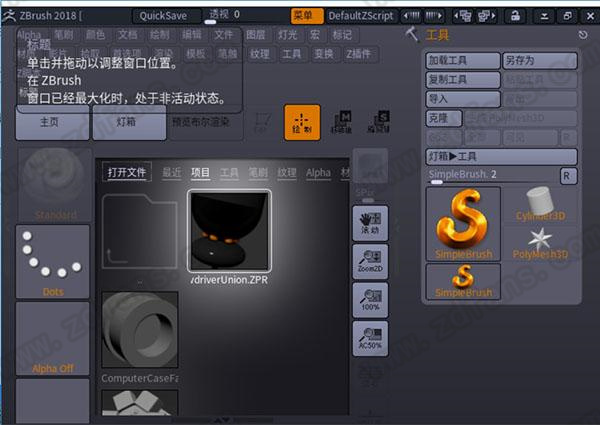Click the hammer icon beside 工具 title
600x425 pixels.
point(412,34)
